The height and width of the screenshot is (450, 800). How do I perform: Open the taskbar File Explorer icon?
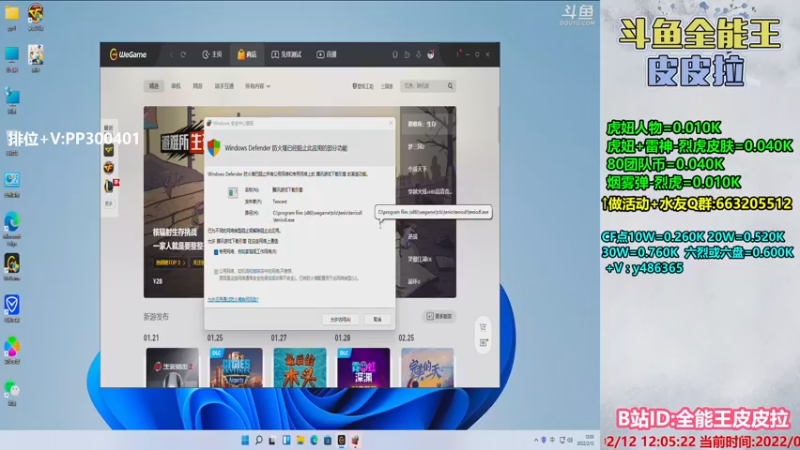coord(301,440)
